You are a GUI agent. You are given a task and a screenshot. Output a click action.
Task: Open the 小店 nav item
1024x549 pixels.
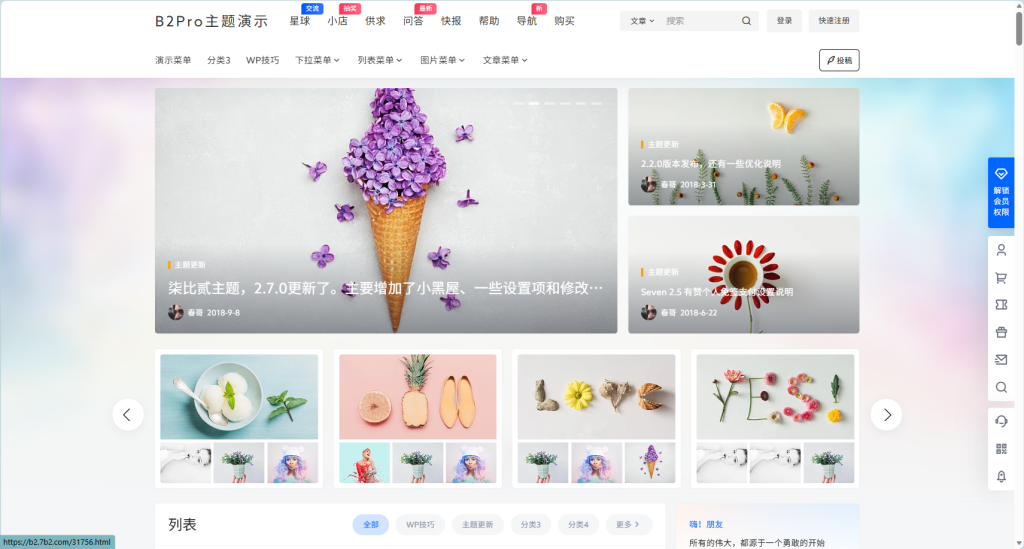pos(338,21)
